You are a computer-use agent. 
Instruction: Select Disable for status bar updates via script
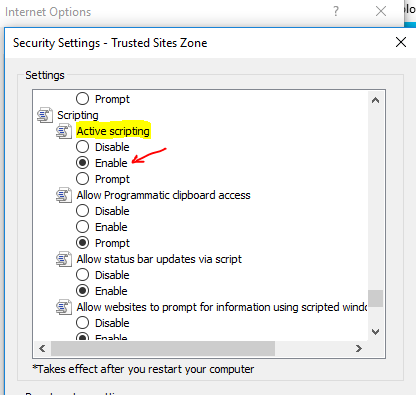[x=82, y=275]
